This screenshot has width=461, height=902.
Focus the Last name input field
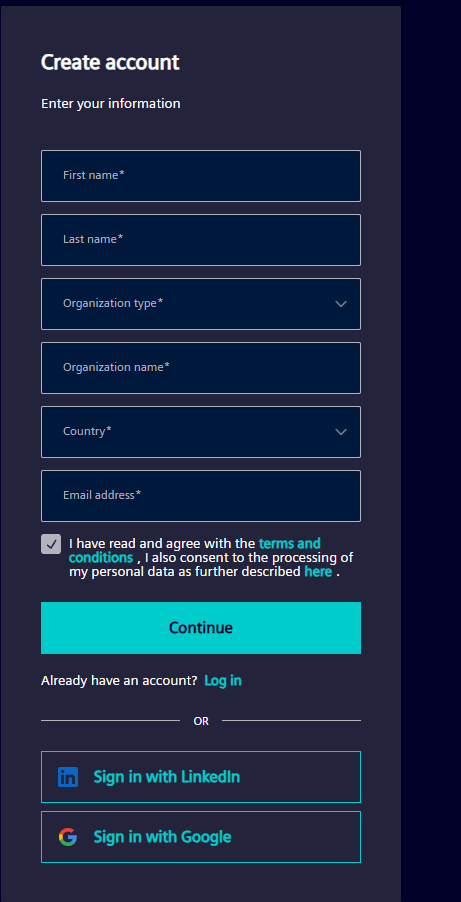[x=201, y=240]
